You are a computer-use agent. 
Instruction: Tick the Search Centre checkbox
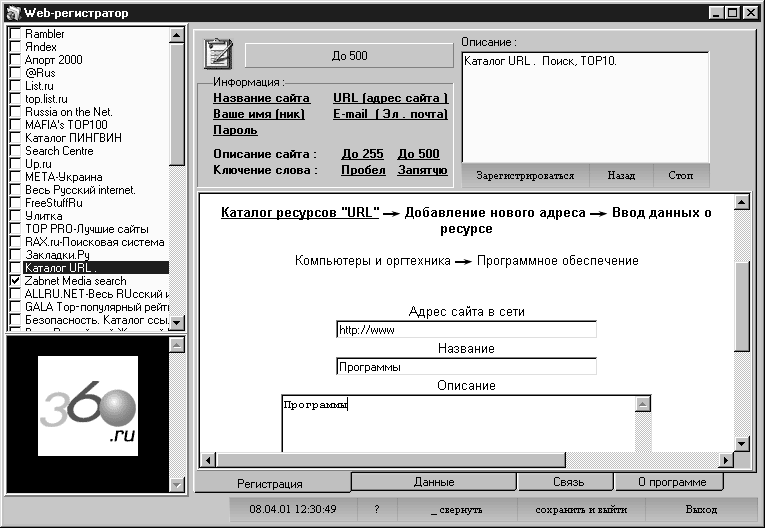[16, 151]
